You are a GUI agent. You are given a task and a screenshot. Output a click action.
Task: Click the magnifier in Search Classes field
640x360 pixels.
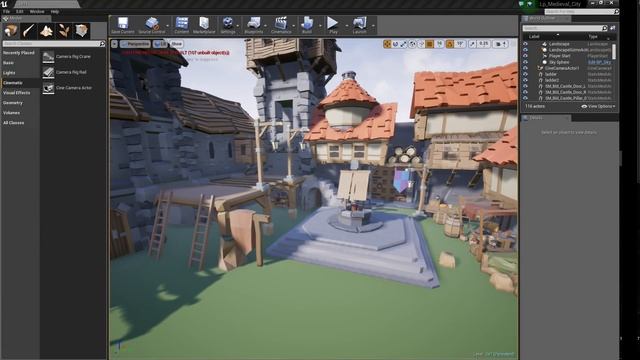pos(102,44)
